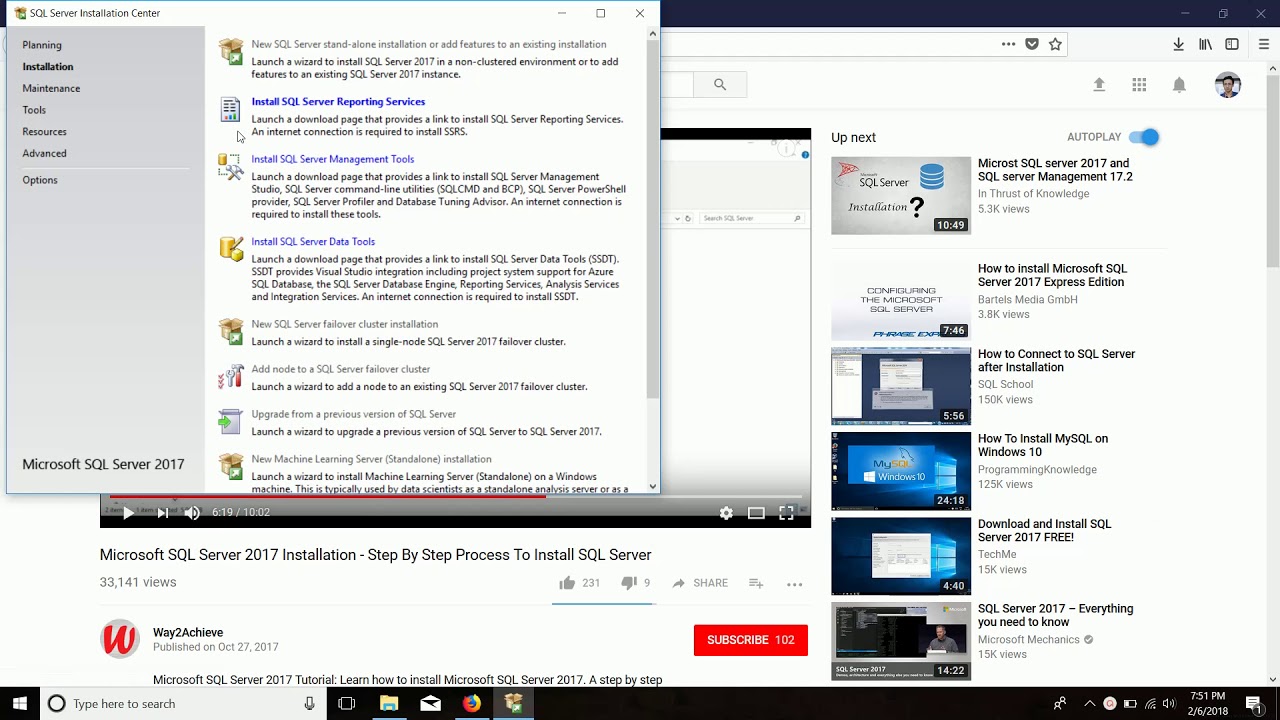Open the page actions three-dot menu
The image size is (1280, 720).
[x=1008, y=44]
